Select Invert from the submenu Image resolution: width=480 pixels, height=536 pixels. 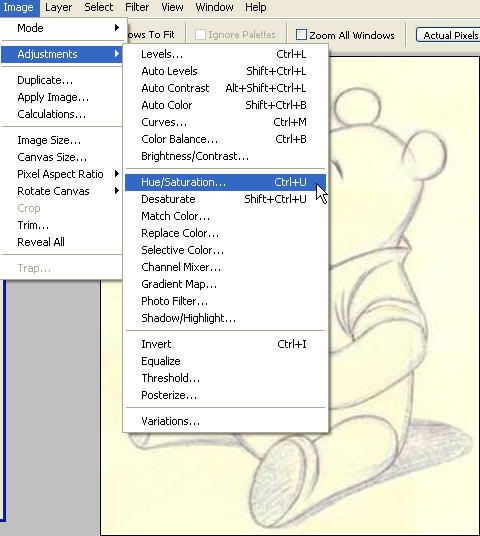(225, 344)
